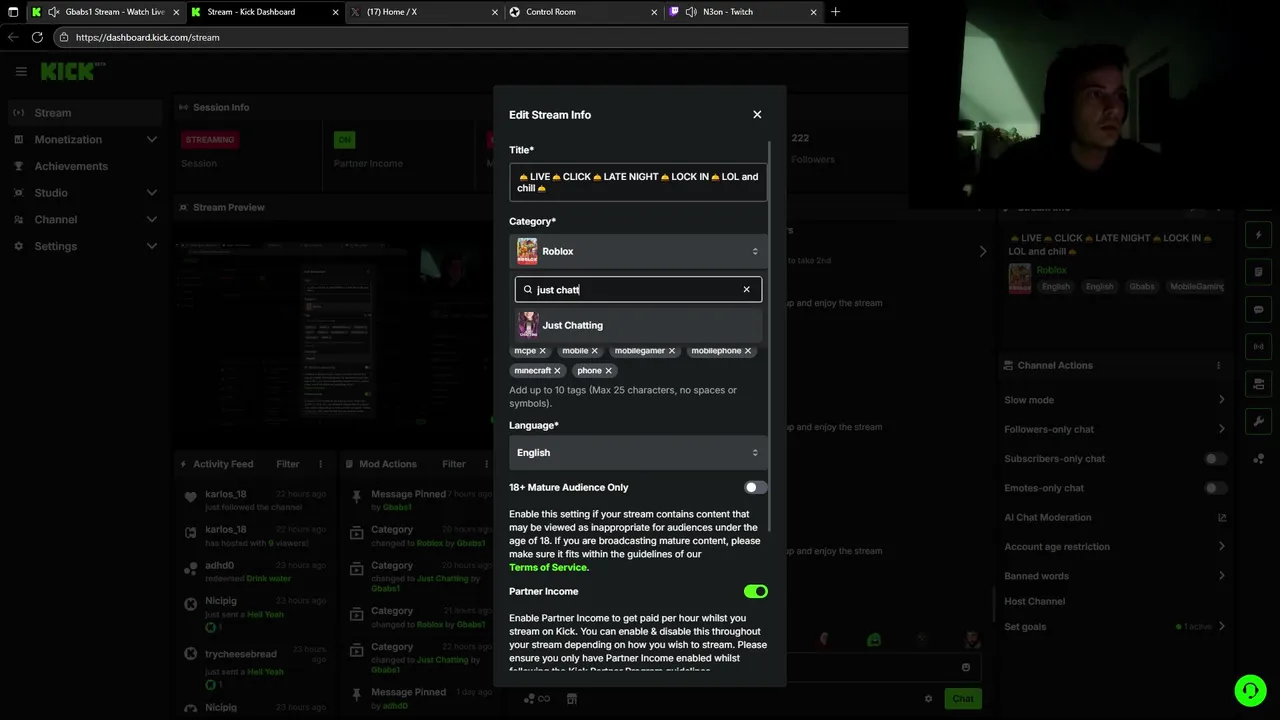Click Host Channel action
Viewport: 1280px width, 720px height.
(x=1034, y=602)
